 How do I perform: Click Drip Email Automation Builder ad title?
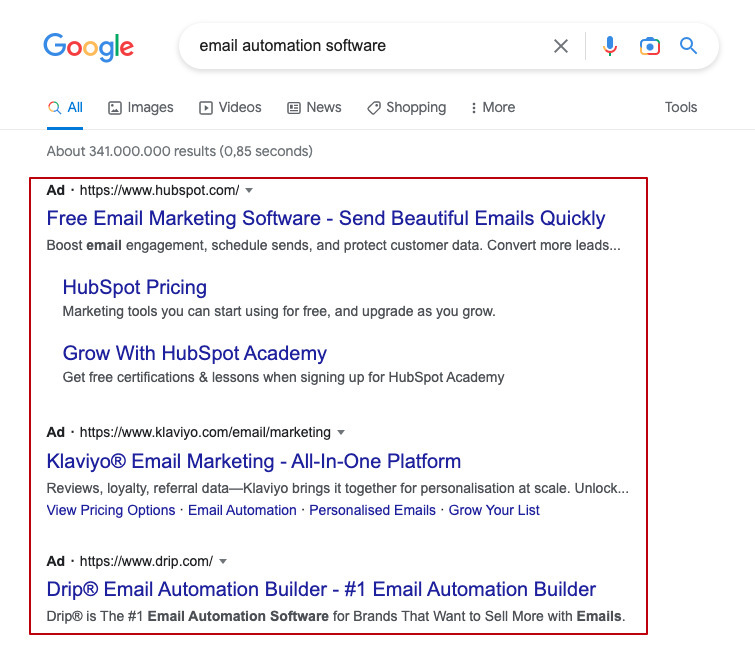click(321, 589)
